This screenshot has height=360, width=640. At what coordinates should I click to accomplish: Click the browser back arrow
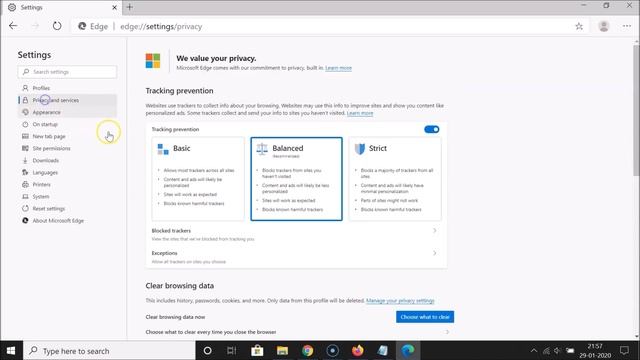point(13,26)
